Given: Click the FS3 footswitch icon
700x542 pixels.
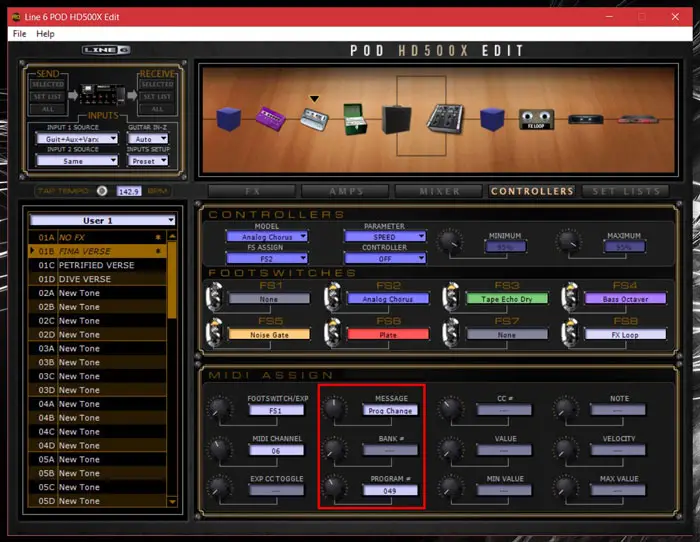Looking at the screenshot, I should (451, 296).
